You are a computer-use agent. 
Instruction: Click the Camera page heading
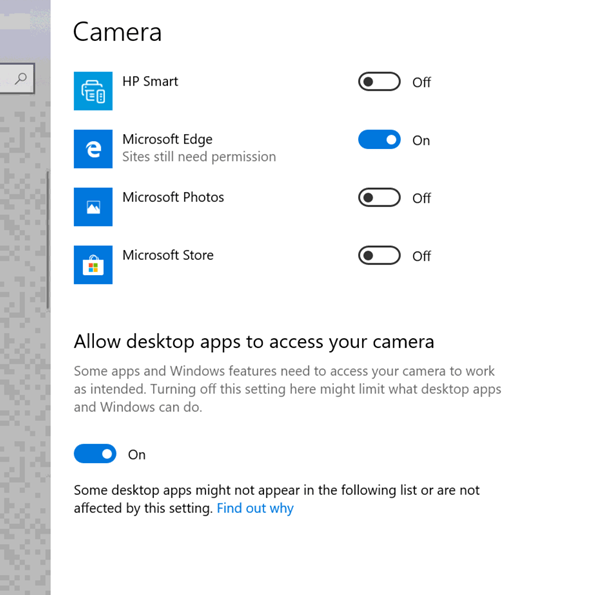tap(117, 32)
